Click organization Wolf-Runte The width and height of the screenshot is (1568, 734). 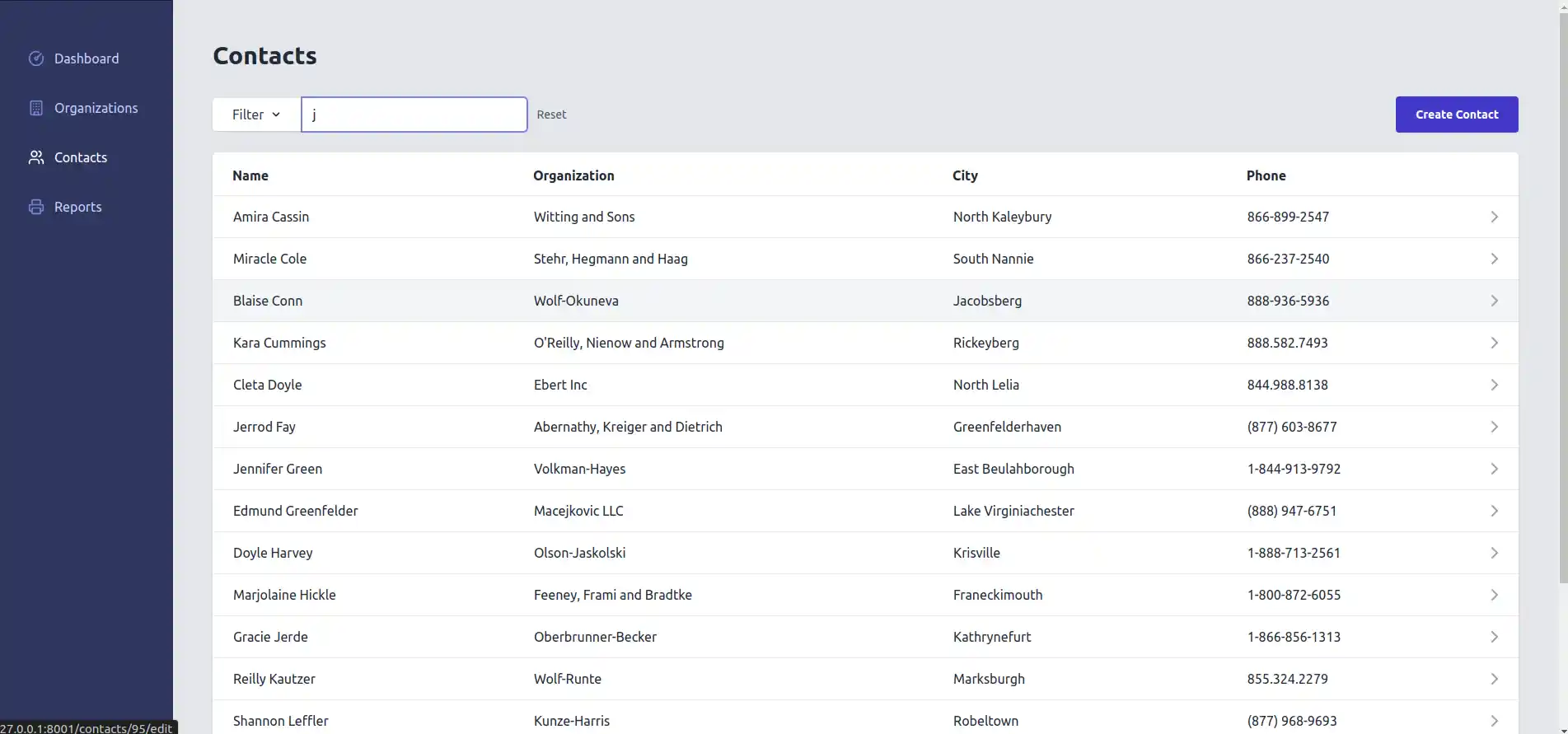(568, 679)
